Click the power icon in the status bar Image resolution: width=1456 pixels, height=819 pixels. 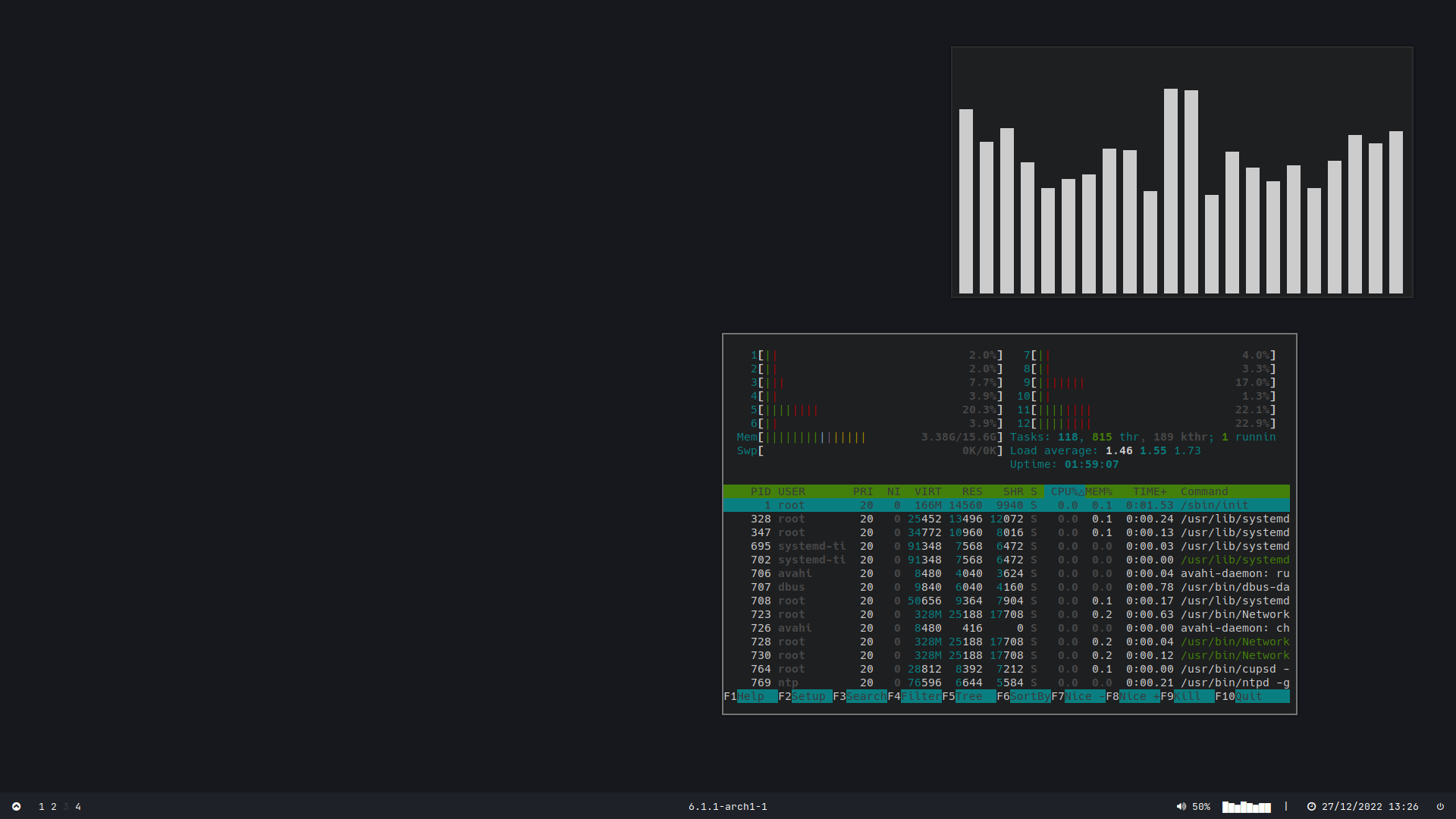click(1440, 806)
